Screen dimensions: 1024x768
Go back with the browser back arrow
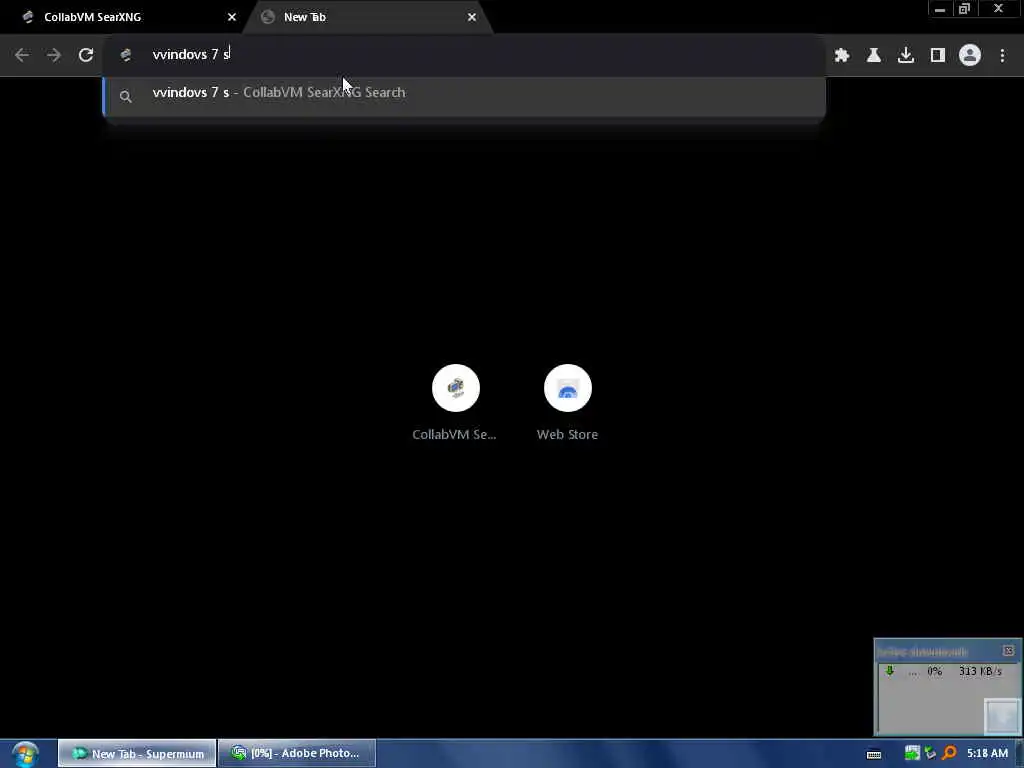point(22,55)
